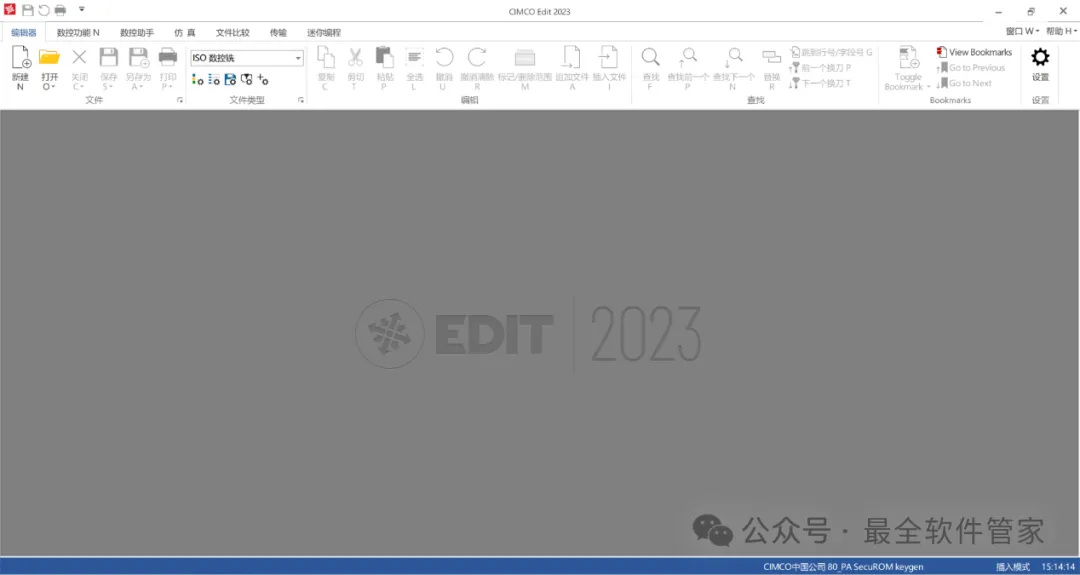Open the 窗口 W dropdown menu
Viewport: 1080px width, 575px height.
click(1022, 32)
